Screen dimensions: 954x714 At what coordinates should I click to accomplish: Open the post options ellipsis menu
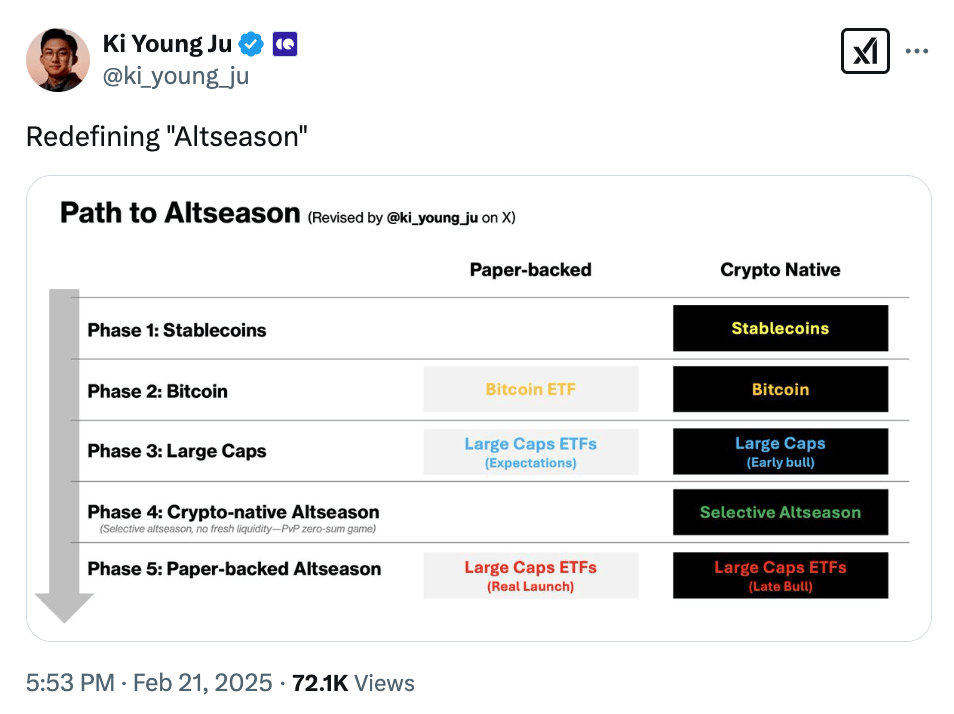tap(917, 51)
